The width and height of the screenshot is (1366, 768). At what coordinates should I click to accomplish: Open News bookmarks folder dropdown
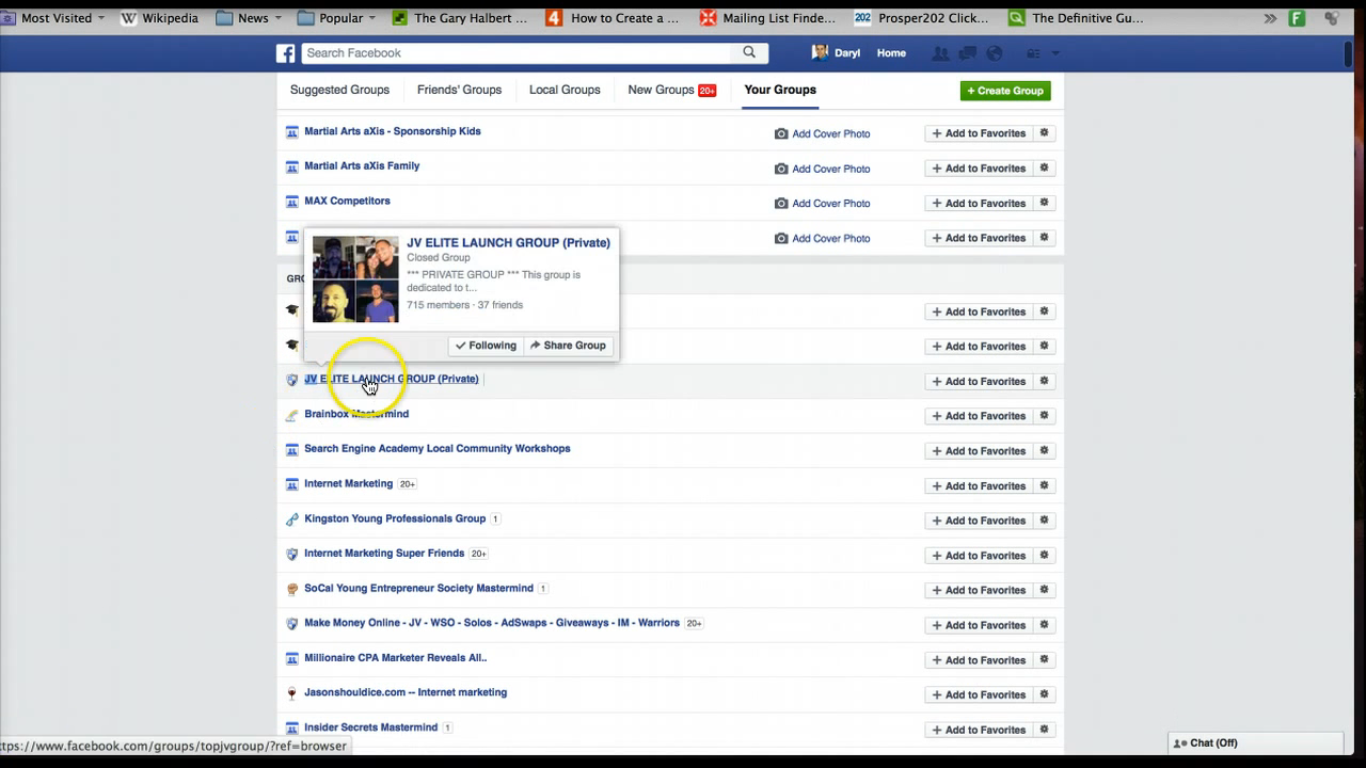(x=249, y=18)
